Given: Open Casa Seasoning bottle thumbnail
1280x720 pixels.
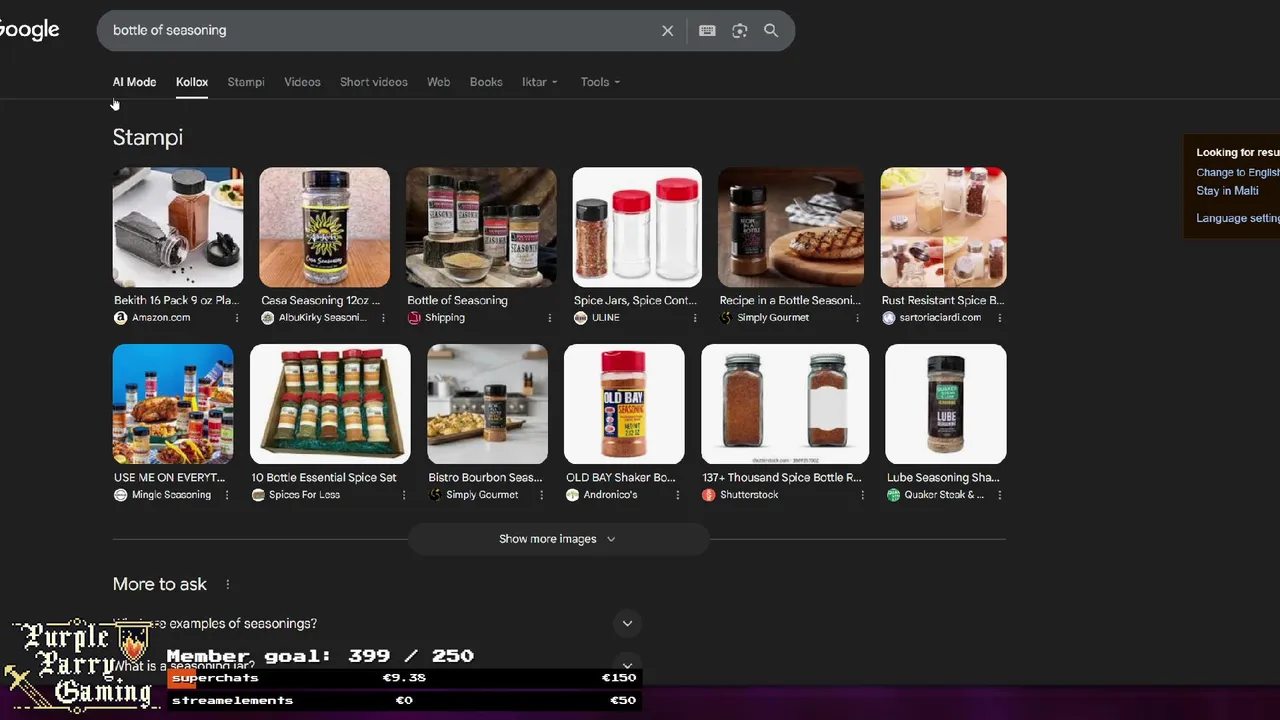Looking at the screenshot, I should (324, 227).
